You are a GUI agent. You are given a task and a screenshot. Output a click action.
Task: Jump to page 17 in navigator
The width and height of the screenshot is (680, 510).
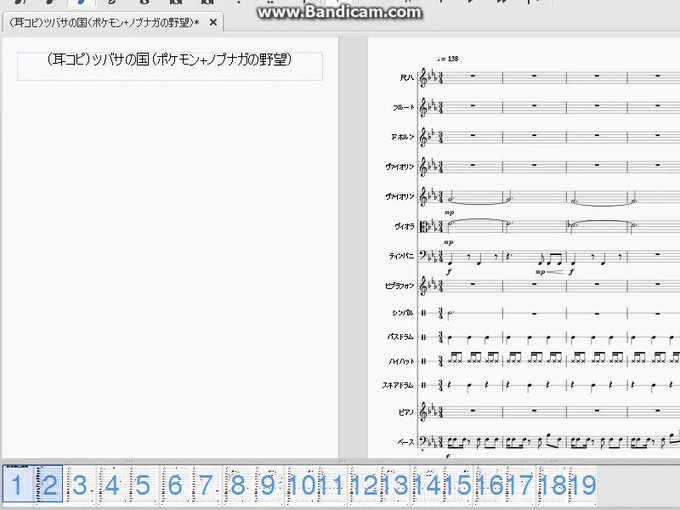coord(521,484)
